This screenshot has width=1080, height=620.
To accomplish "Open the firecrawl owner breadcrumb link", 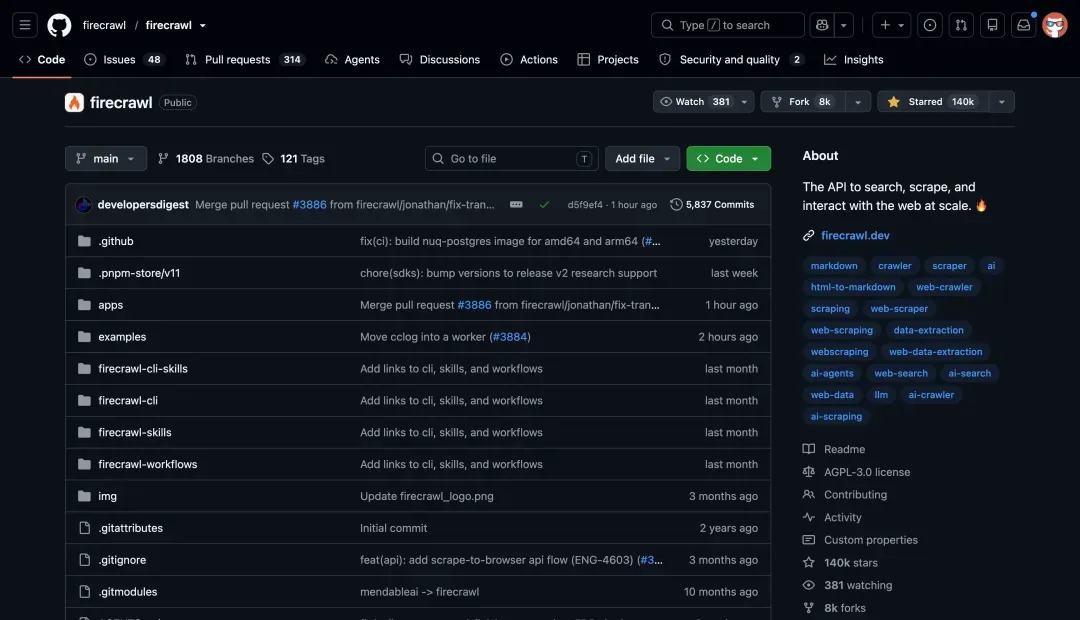I will click(104, 25).
